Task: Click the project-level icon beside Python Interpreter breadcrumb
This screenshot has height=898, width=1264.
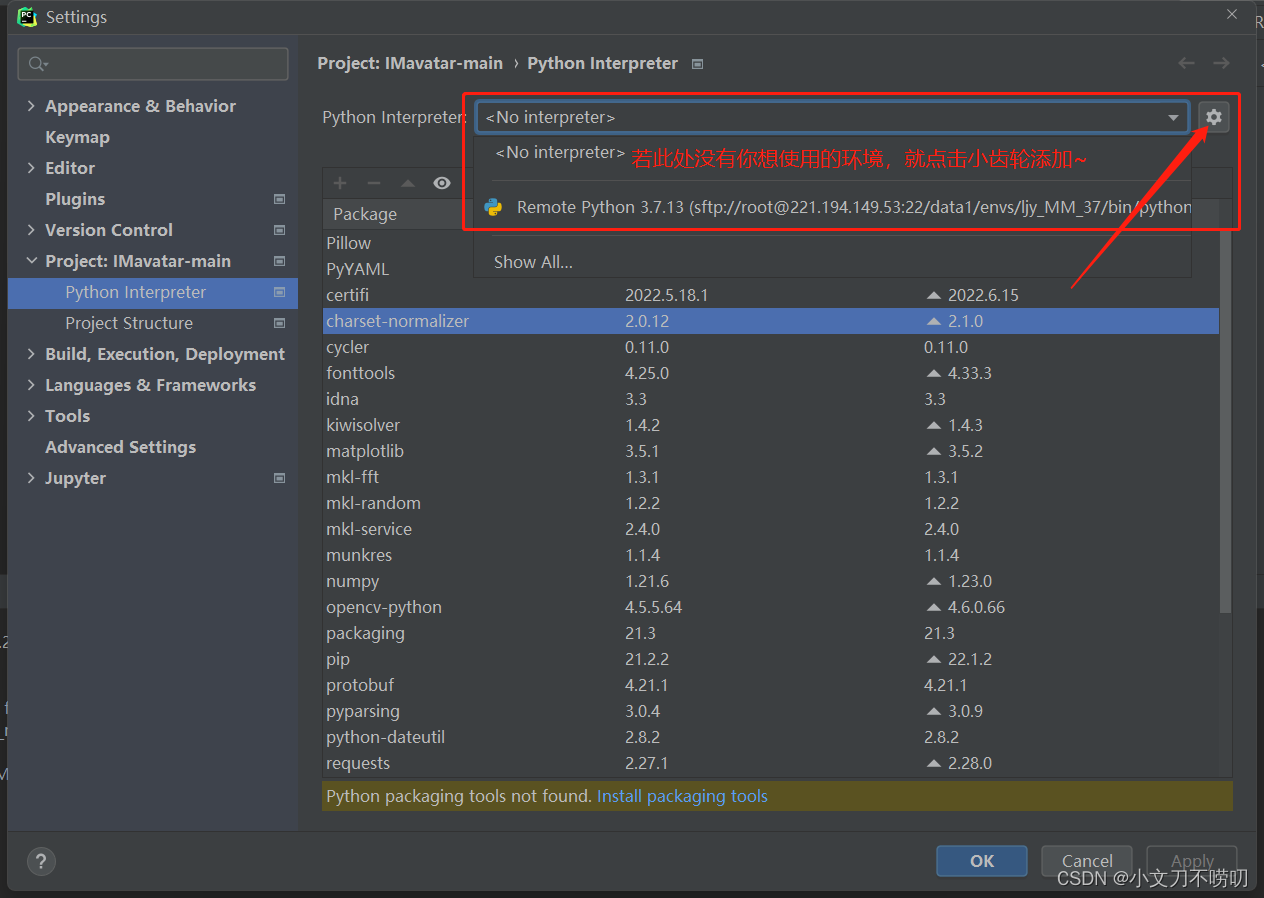Action: click(x=698, y=64)
